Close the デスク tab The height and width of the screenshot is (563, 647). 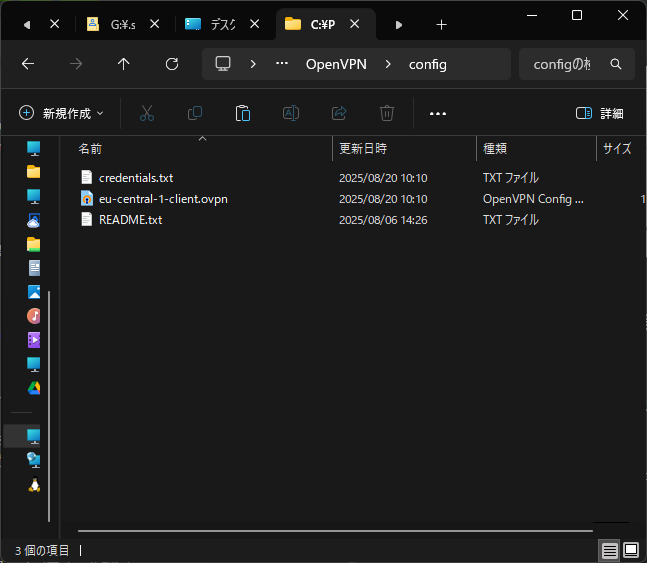(255, 24)
